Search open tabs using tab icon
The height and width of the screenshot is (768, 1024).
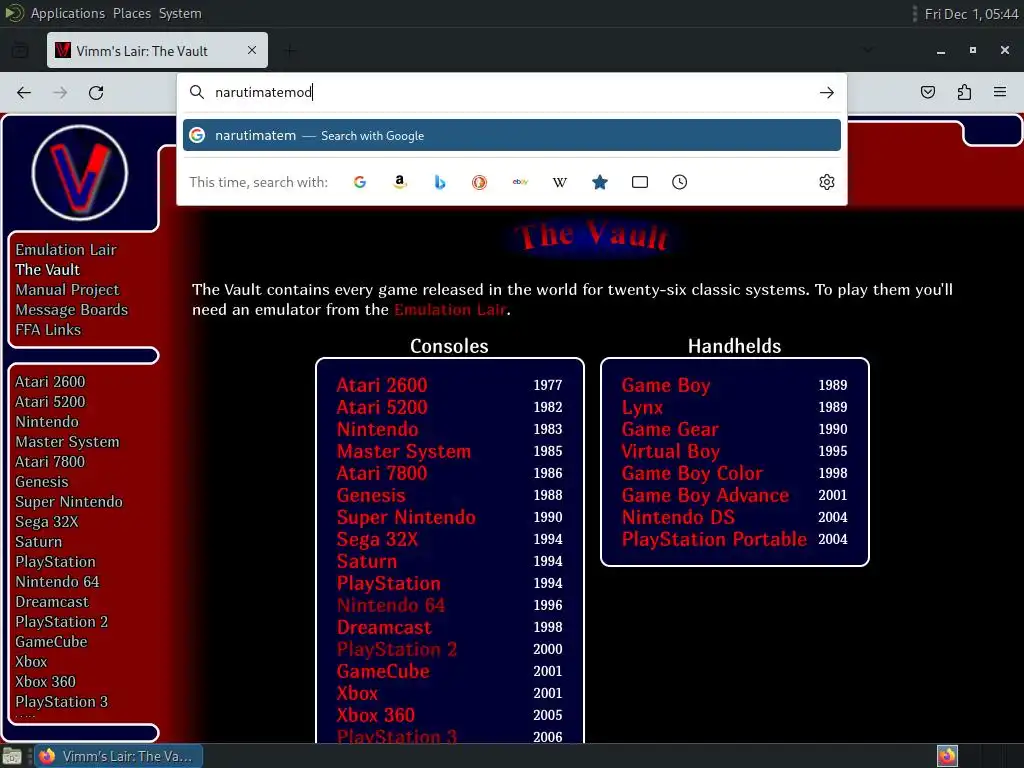click(640, 182)
